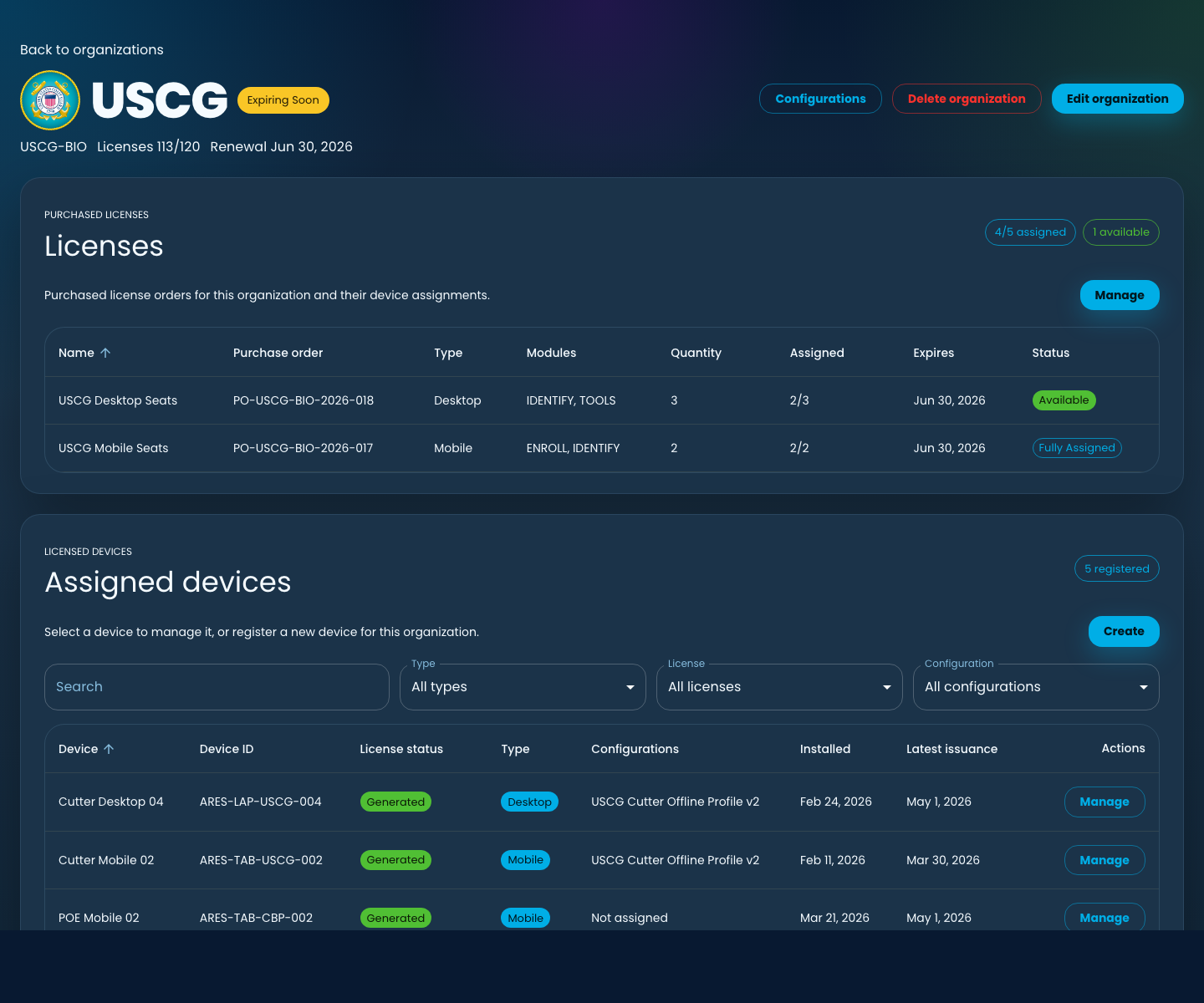This screenshot has height=1003, width=1204.
Task: Click Not assigned configuration cell
Action: click(630, 918)
